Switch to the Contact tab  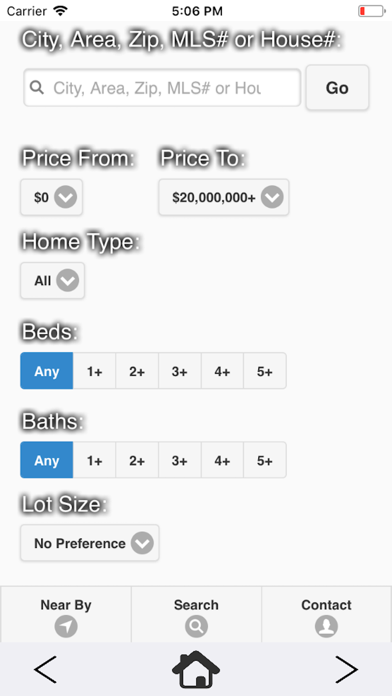tap(326, 614)
